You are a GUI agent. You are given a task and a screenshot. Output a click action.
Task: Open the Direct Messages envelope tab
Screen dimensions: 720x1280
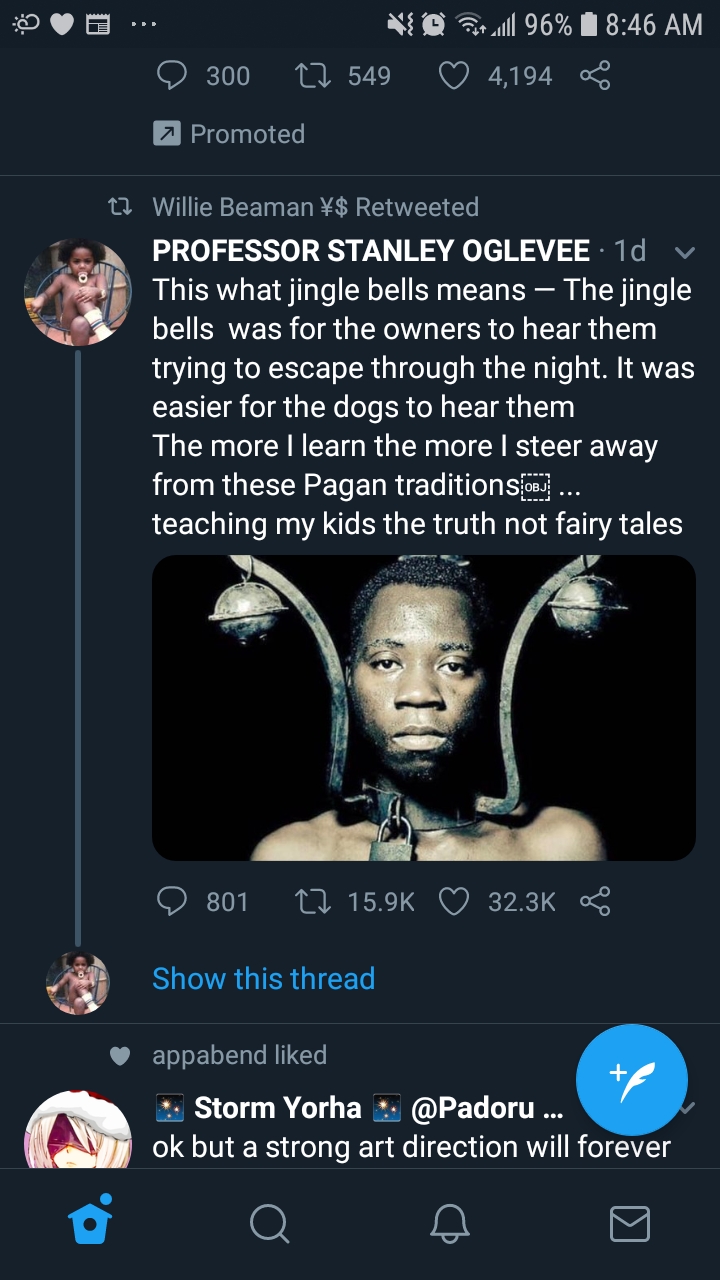629,1223
